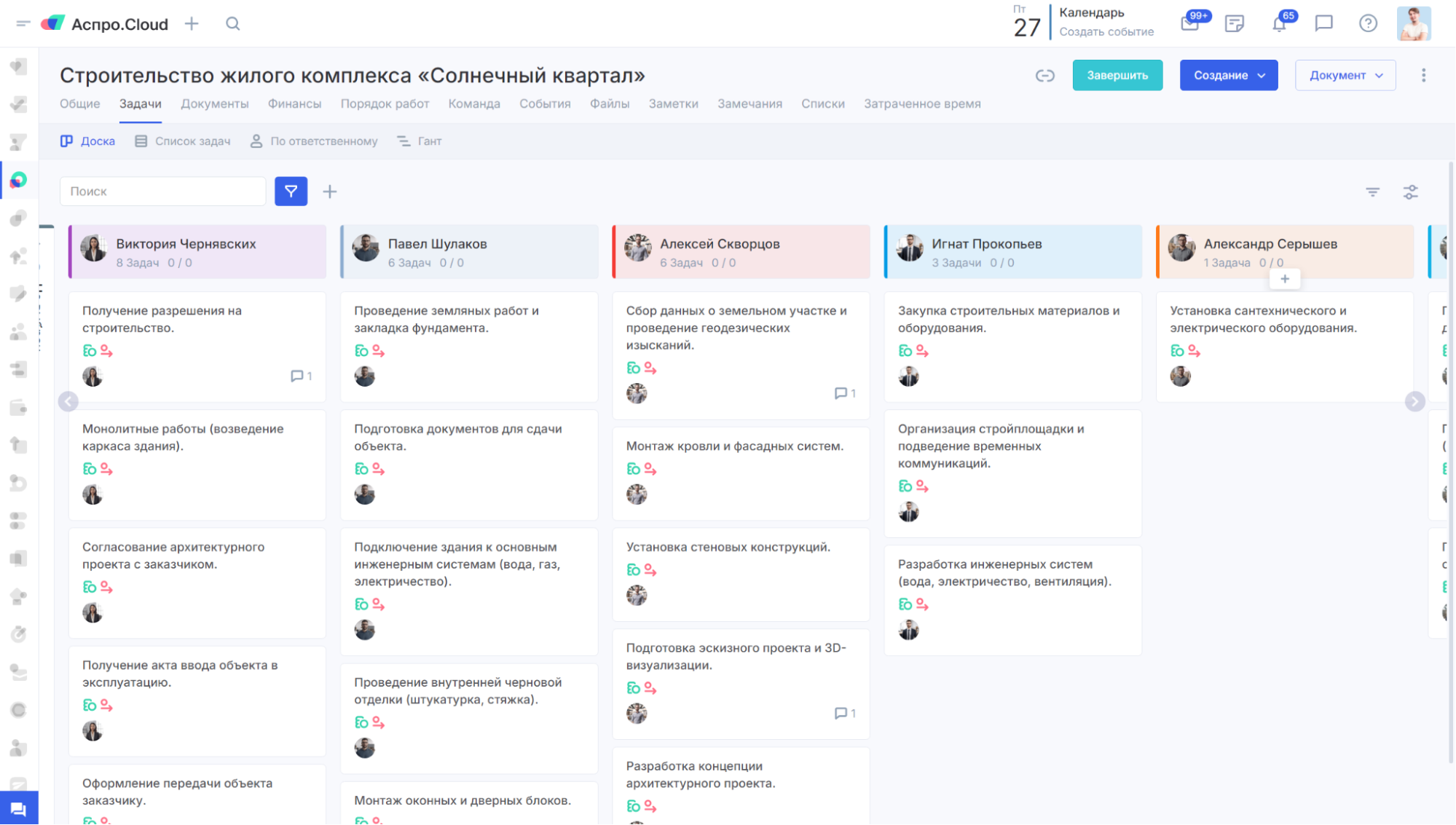The width and height of the screenshot is (1456, 825).
Task: Switch to the Общие tab
Action: tap(80, 104)
